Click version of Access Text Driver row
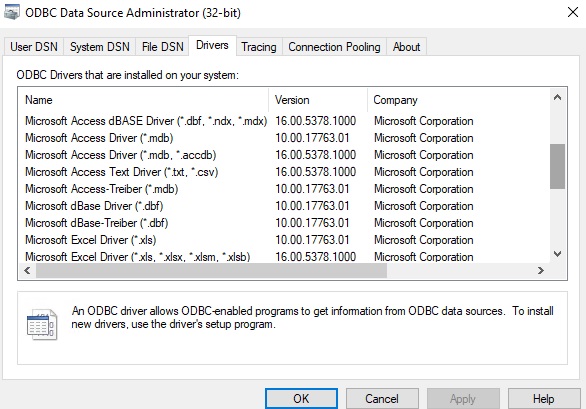586x409 pixels. (x=315, y=172)
